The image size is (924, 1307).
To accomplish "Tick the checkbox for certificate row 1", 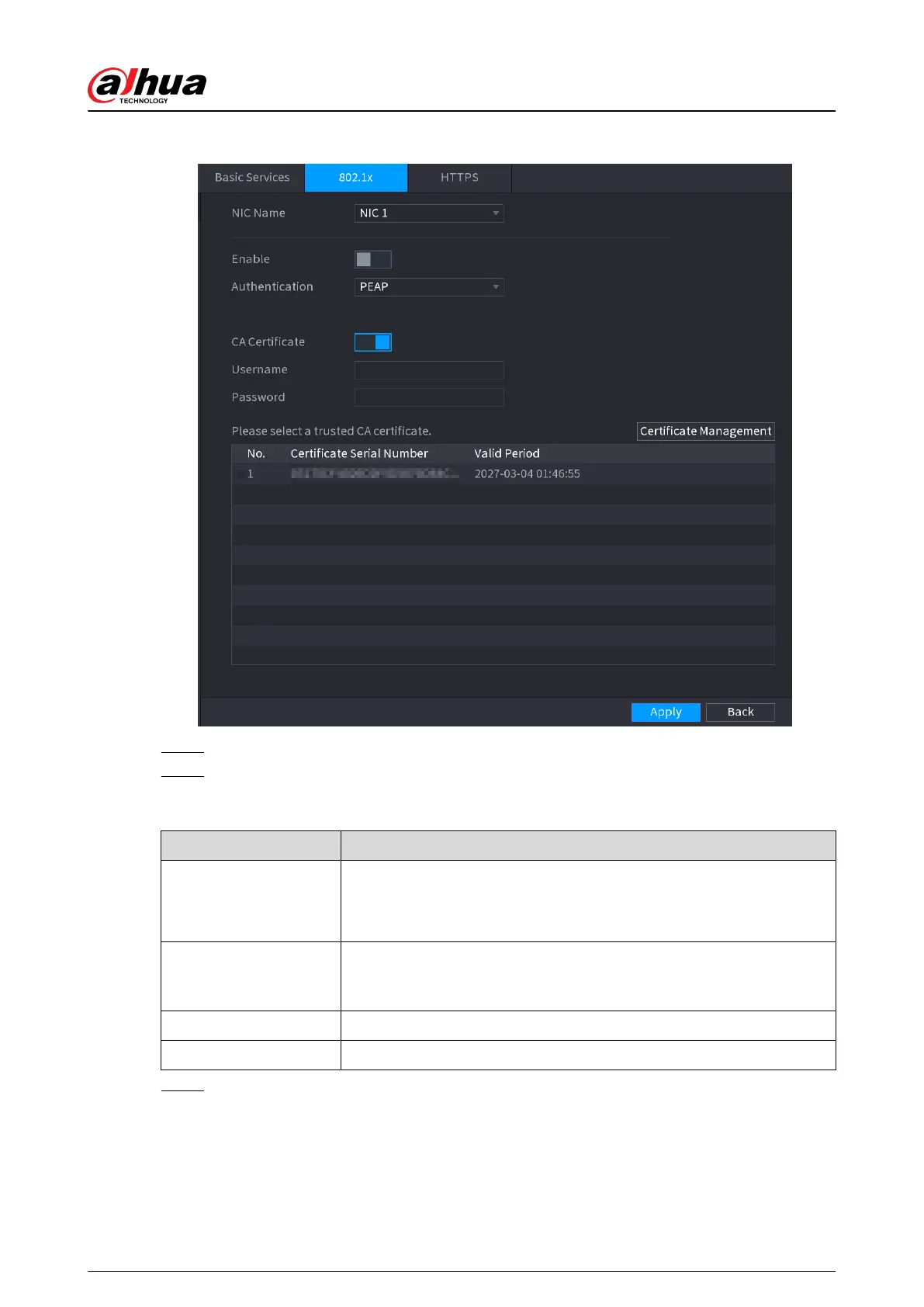I will point(240,474).
